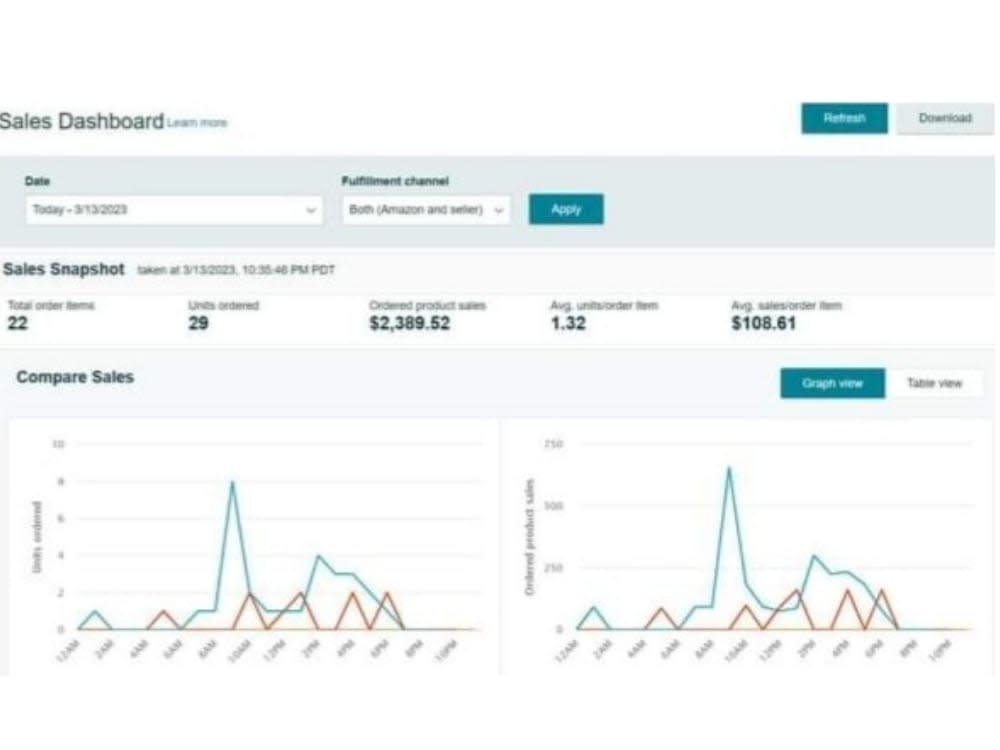Click the Avg. units/order item label
The width and height of the screenshot is (1000, 750).
tap(604, 305)
